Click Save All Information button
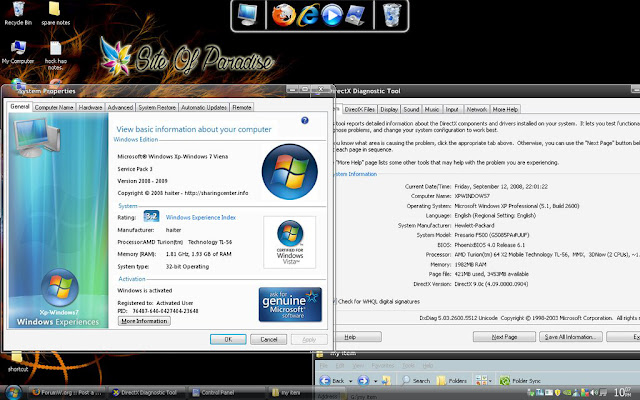This screenshot has width=640, height=400. [571, 337]
